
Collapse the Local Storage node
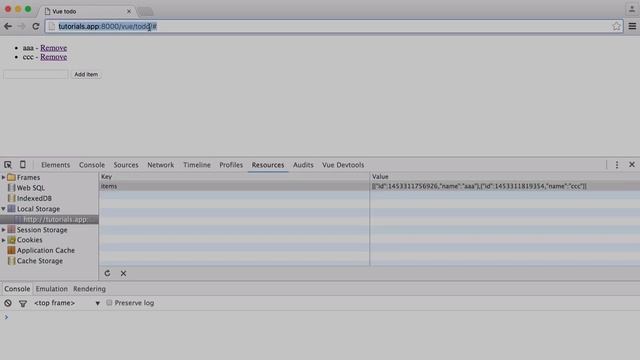[4, 209]
